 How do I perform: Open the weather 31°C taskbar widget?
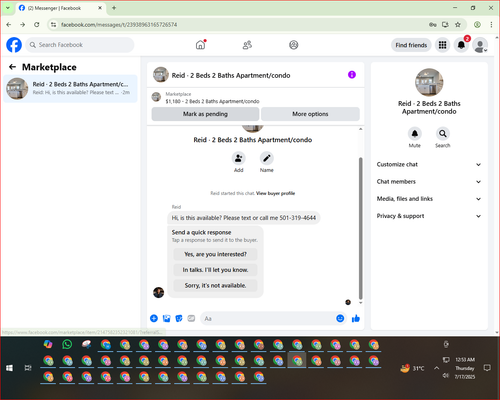click(x=413, y=368)
